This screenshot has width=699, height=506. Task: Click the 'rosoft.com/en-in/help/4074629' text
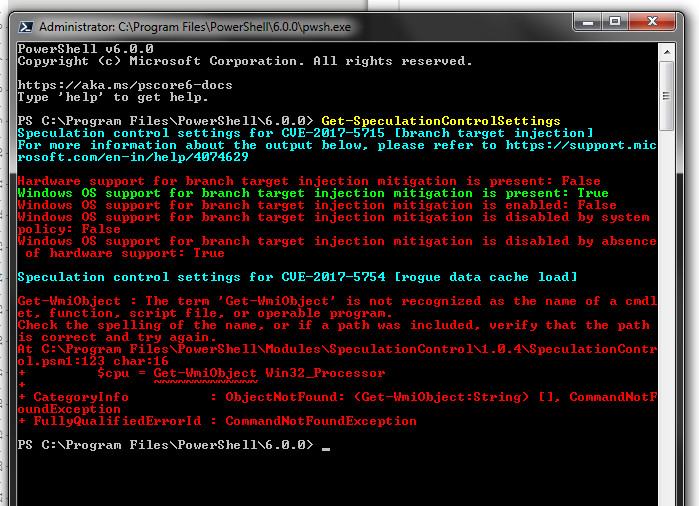tap(133, 157)
